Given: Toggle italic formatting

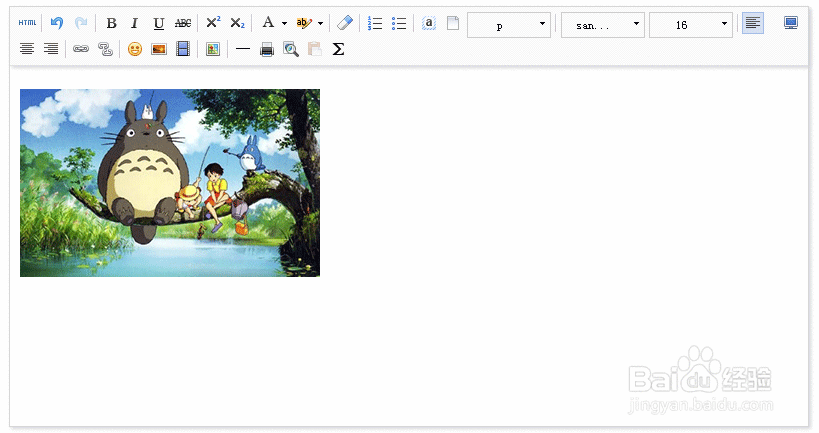Looking at the screenshot, I should [135, 23].
